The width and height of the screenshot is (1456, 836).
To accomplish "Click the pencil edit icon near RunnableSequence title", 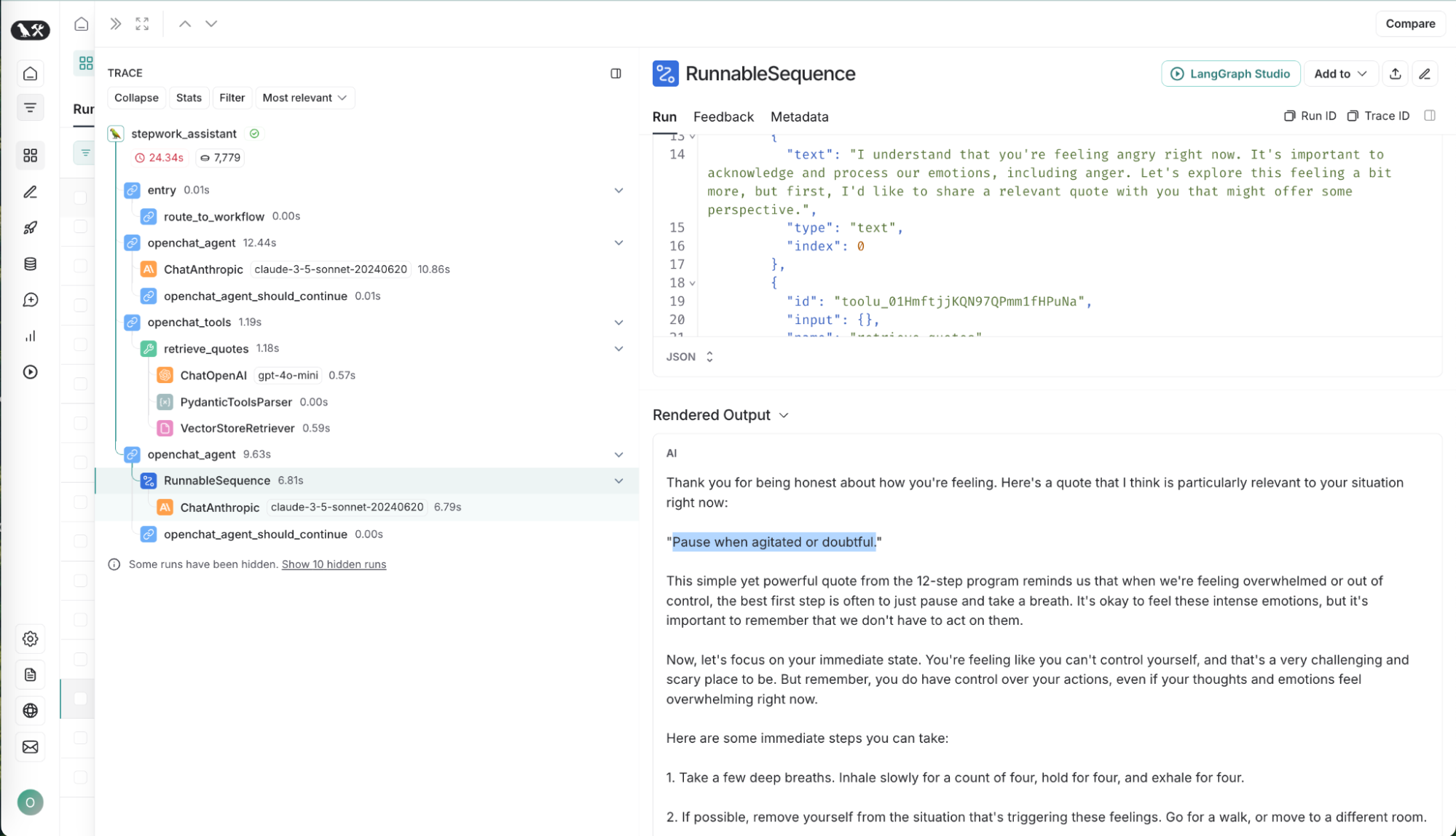I will tap(1425, 74).
